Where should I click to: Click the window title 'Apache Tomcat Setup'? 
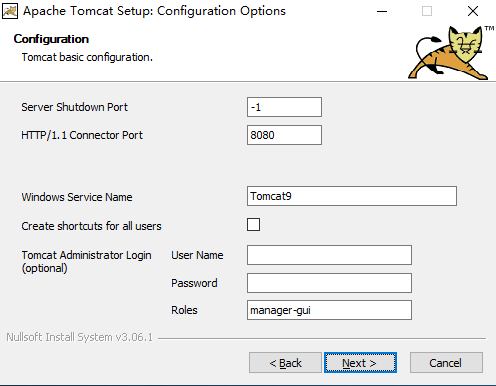point(88,11)
